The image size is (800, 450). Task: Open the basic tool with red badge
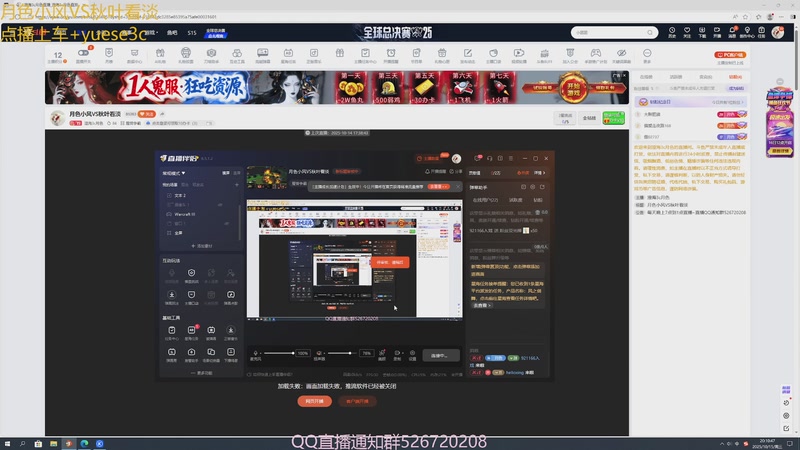click(x=191, y=330)
